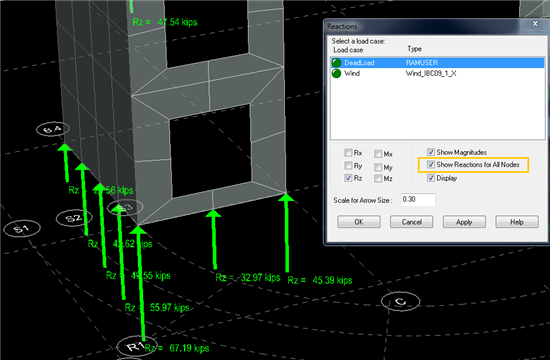Enable the Ry reaction checkbox

(x=348, y=165)
